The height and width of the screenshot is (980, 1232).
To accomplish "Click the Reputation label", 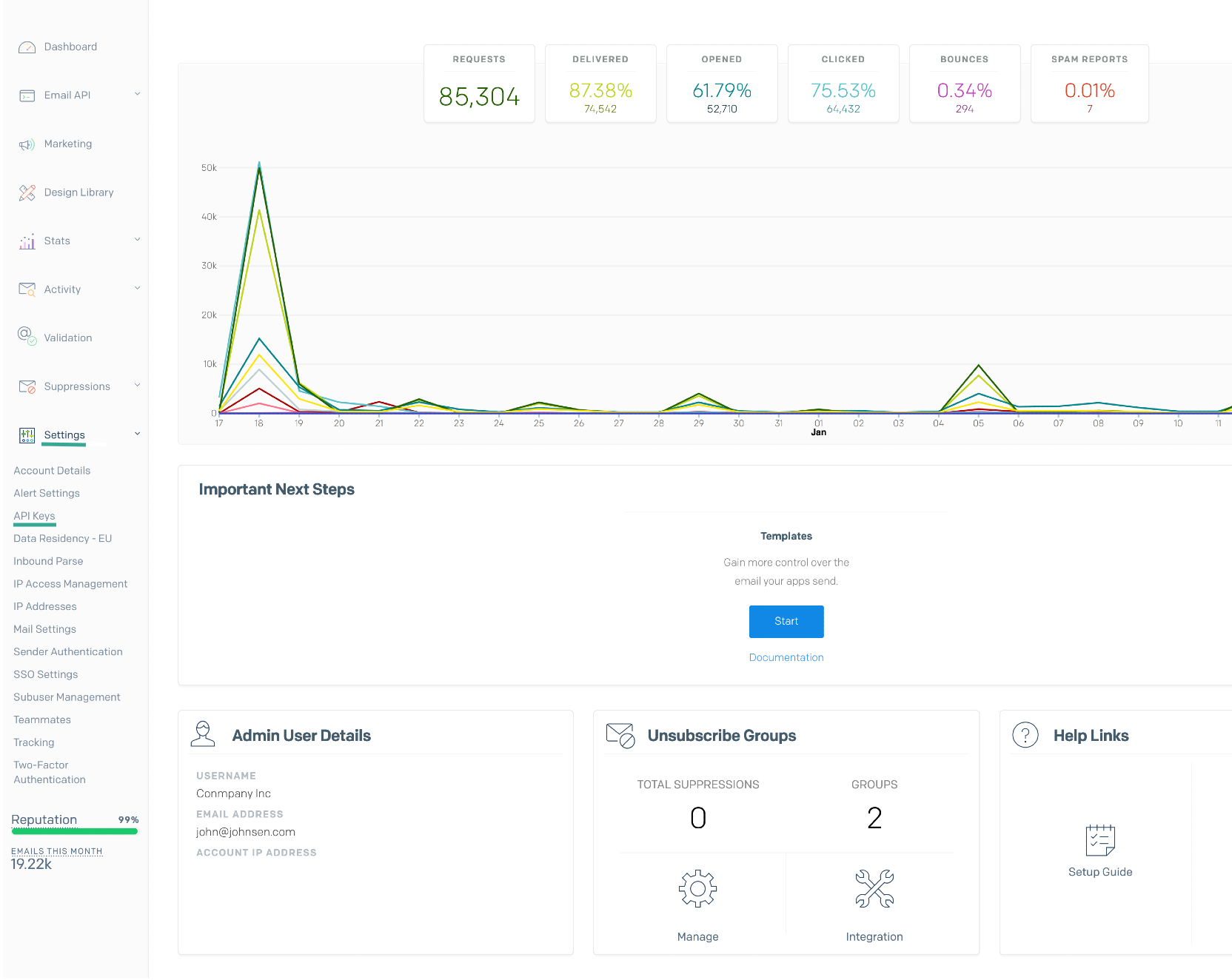I will (44, 819).
